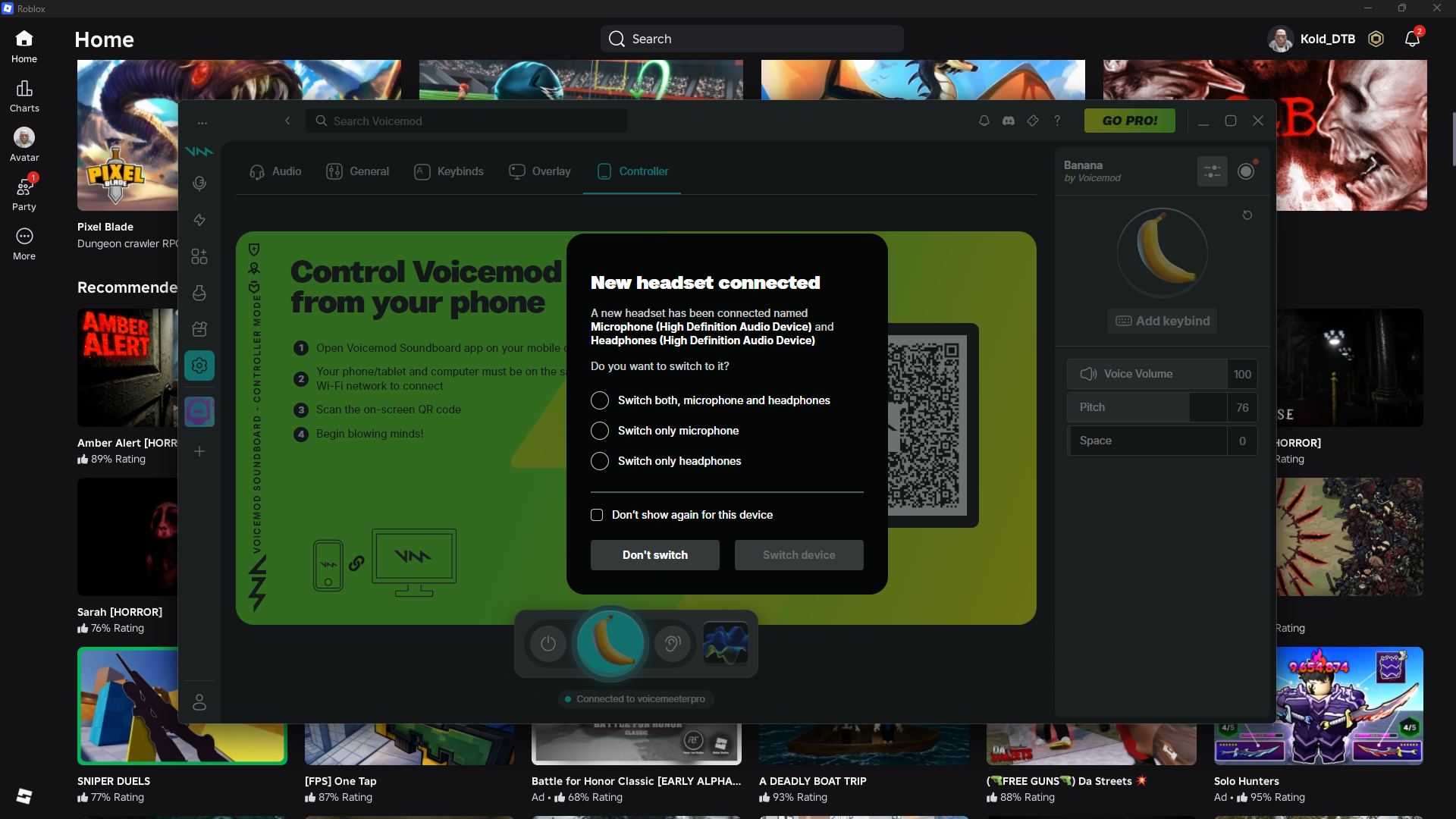
Task: Open the Voicemod three-dots menu
Action: click(202, 121)
